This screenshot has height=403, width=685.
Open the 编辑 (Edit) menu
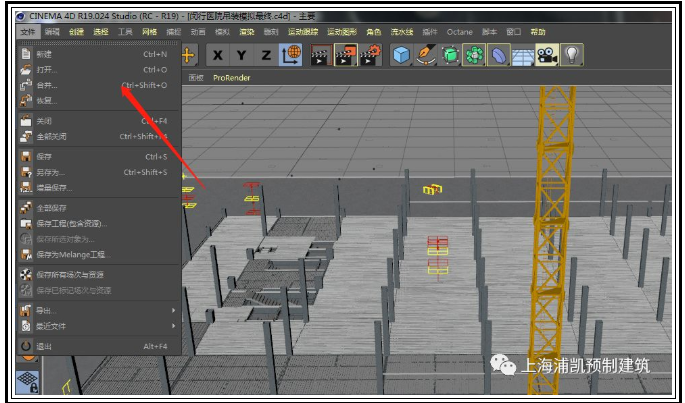tap(52, 32)
